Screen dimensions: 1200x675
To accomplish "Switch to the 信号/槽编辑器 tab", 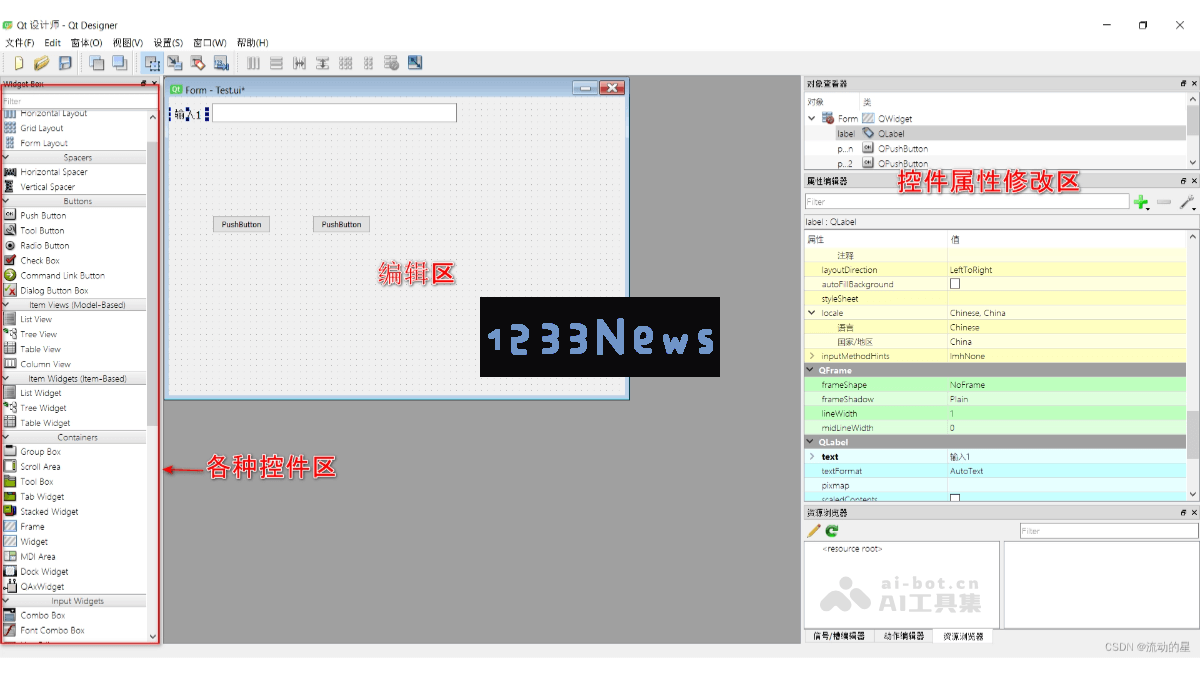I will [838, 636].
